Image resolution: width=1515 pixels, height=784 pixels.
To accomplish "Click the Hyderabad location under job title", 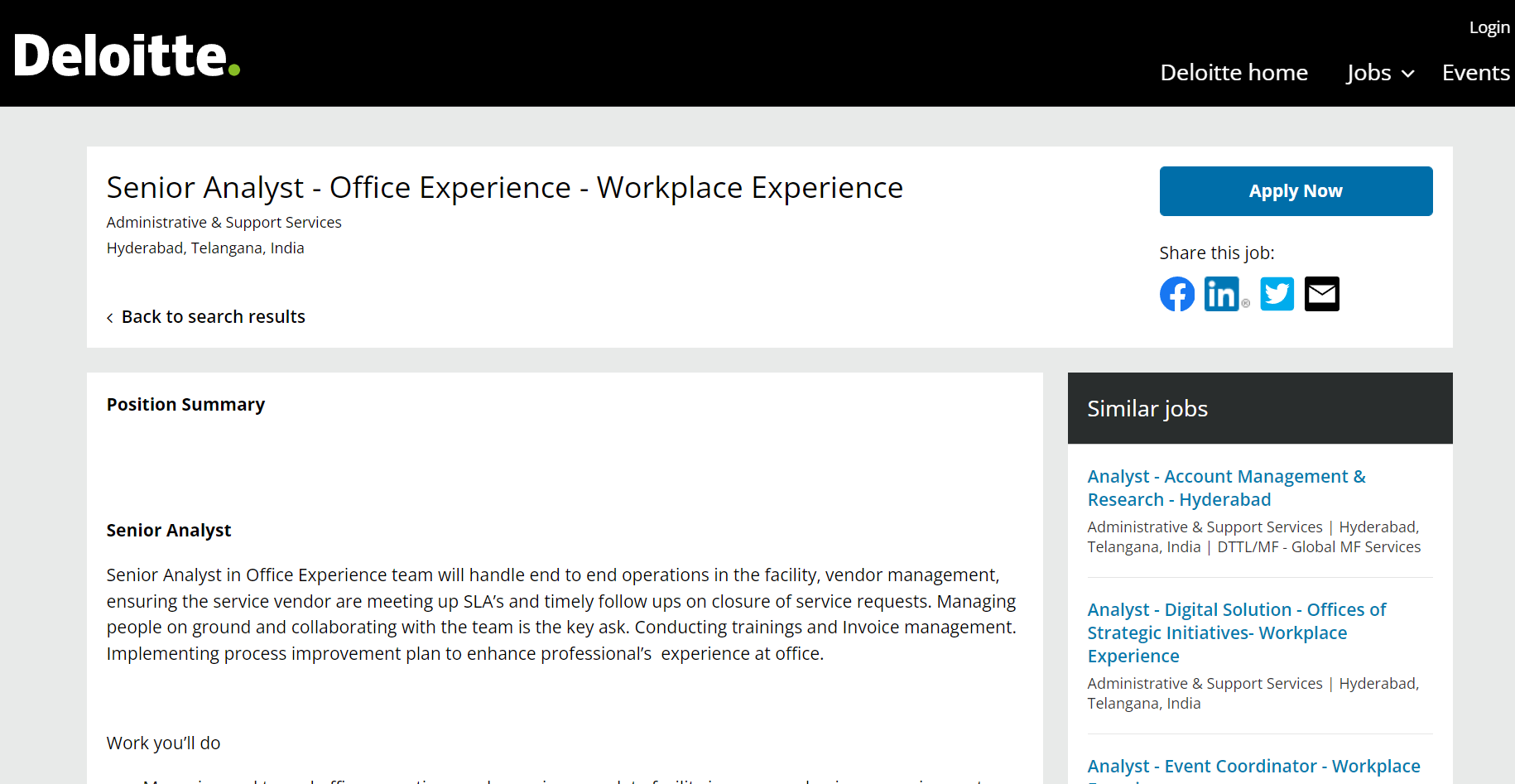I will (205, 248).
